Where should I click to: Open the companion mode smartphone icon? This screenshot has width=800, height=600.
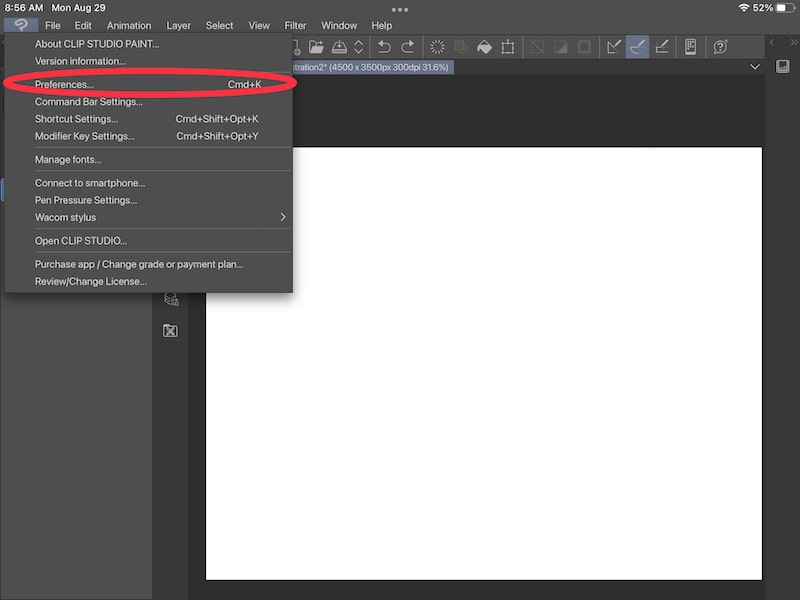pos(688,46)
